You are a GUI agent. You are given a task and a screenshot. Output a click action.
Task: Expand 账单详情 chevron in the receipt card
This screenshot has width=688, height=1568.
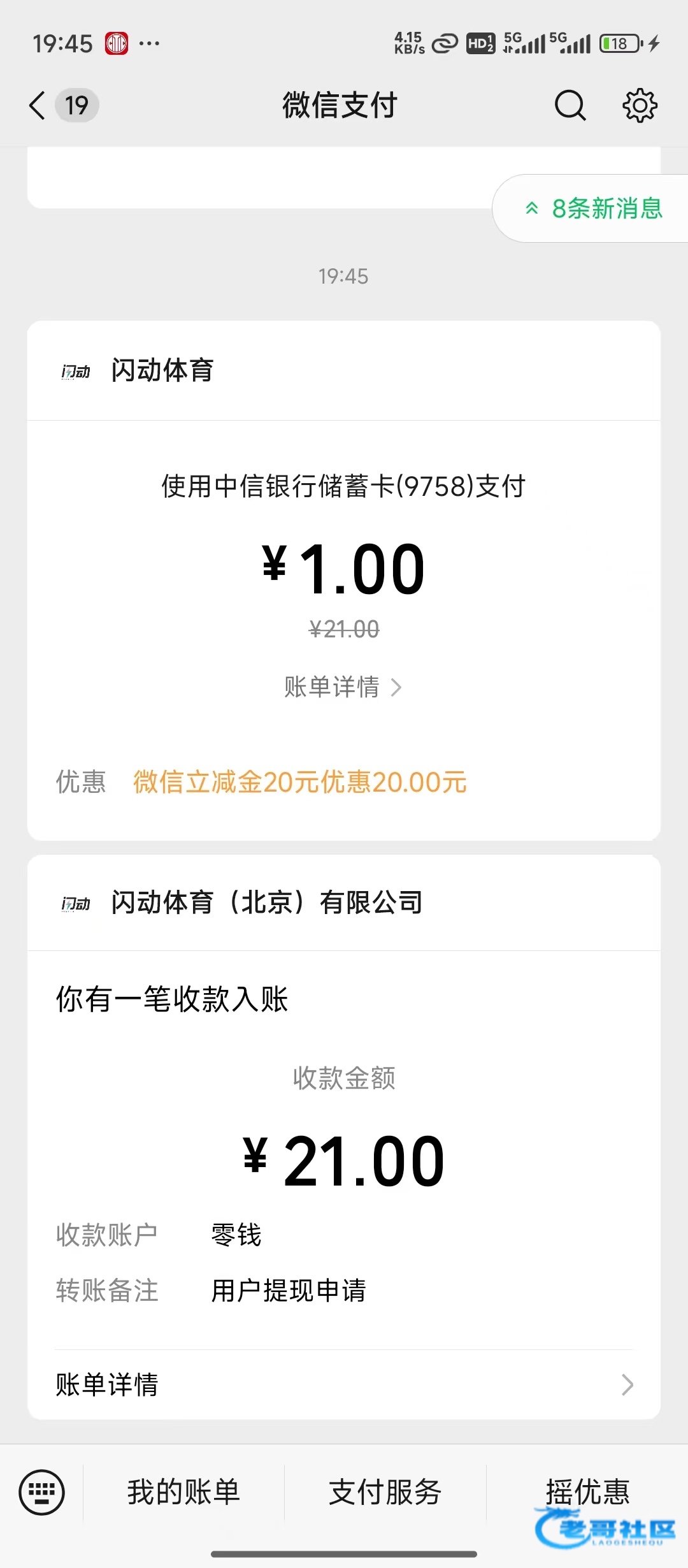(x=627, y=1384)
